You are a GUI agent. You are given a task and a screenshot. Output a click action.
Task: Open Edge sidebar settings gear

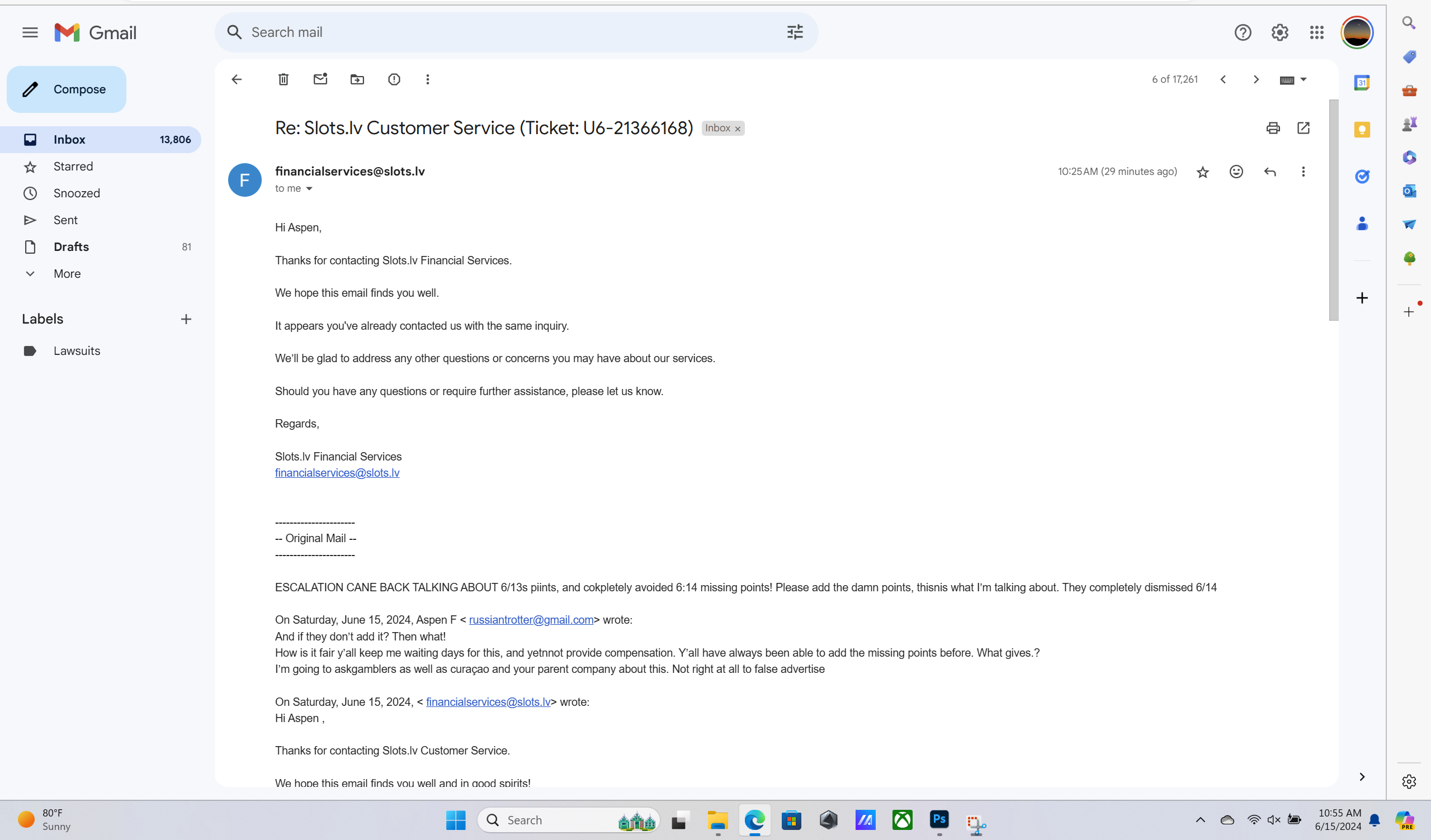coord(1408,781)
